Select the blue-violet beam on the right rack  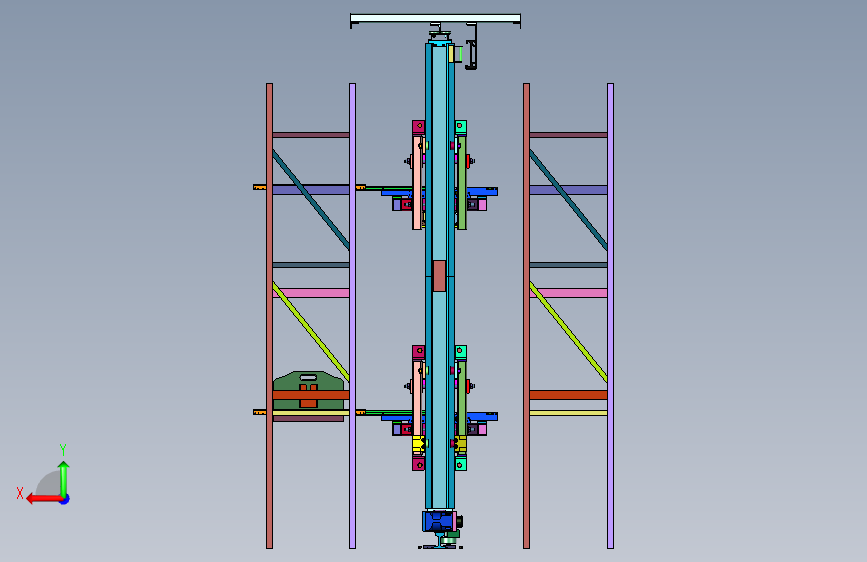568,190
